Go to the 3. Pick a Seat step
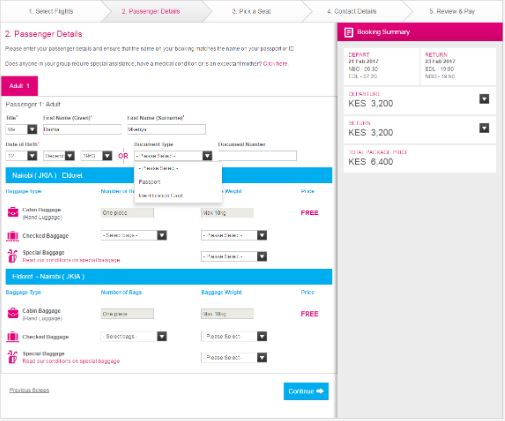This screenshot has height=421, width=505. (x=251, y=11)
